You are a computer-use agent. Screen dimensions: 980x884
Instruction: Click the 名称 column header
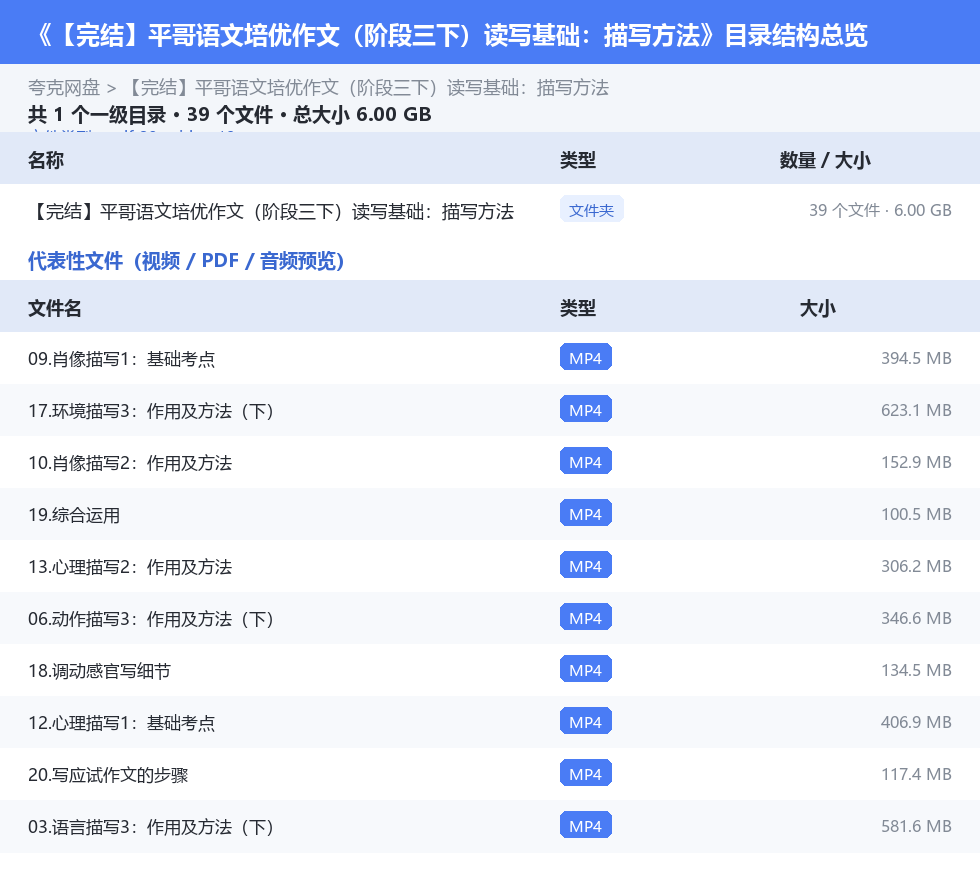pos(46,160)
